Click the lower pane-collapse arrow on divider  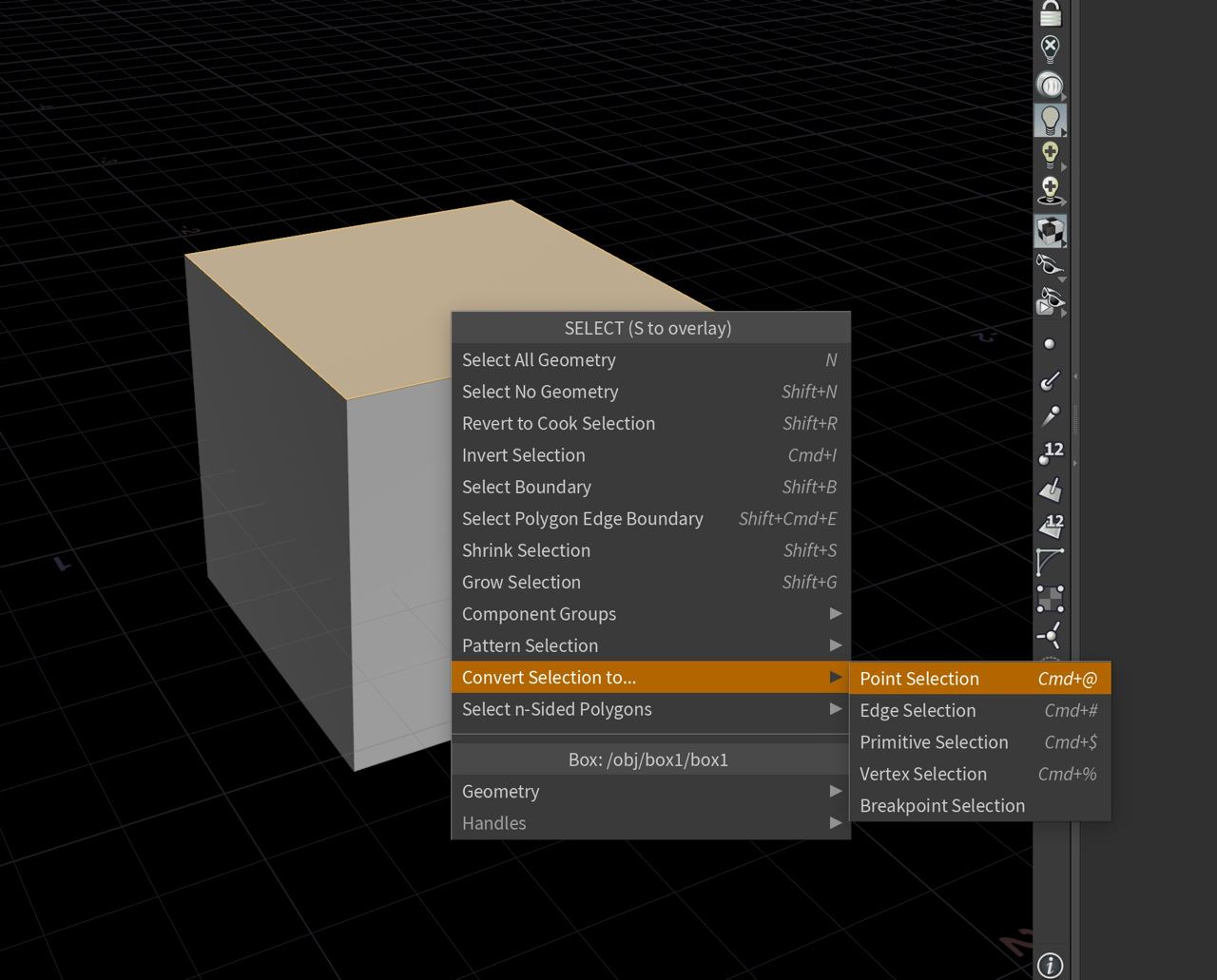click(x=1075, y=463)
